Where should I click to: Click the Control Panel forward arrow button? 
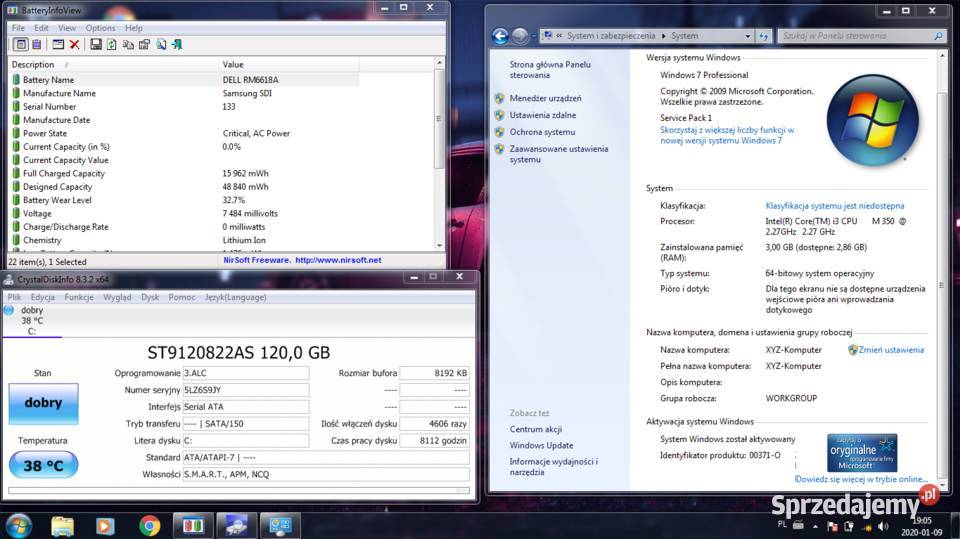520,36
